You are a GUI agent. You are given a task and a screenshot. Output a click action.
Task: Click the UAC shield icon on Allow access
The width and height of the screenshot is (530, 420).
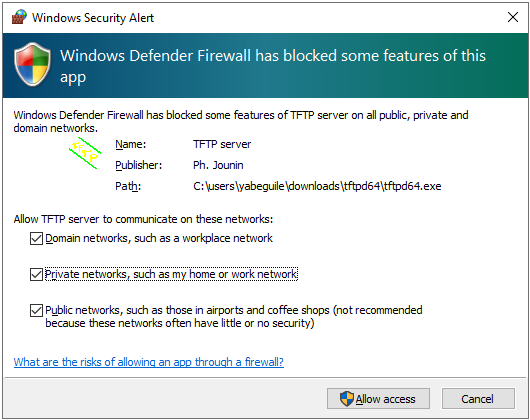(x=347, y=399)
